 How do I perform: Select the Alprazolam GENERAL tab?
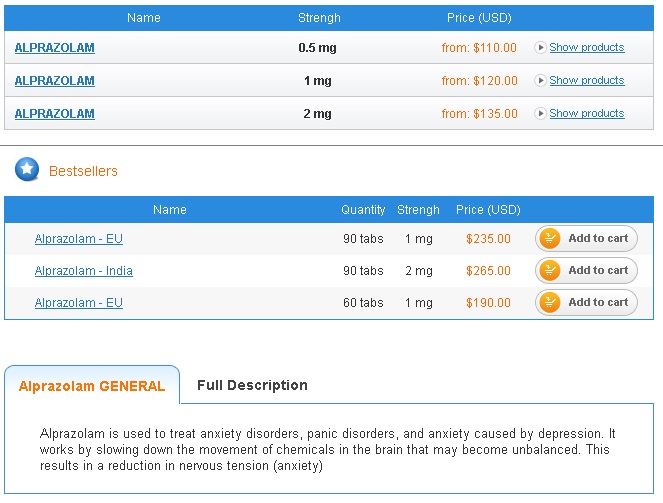pyautogui.click(x=92, y=385)
